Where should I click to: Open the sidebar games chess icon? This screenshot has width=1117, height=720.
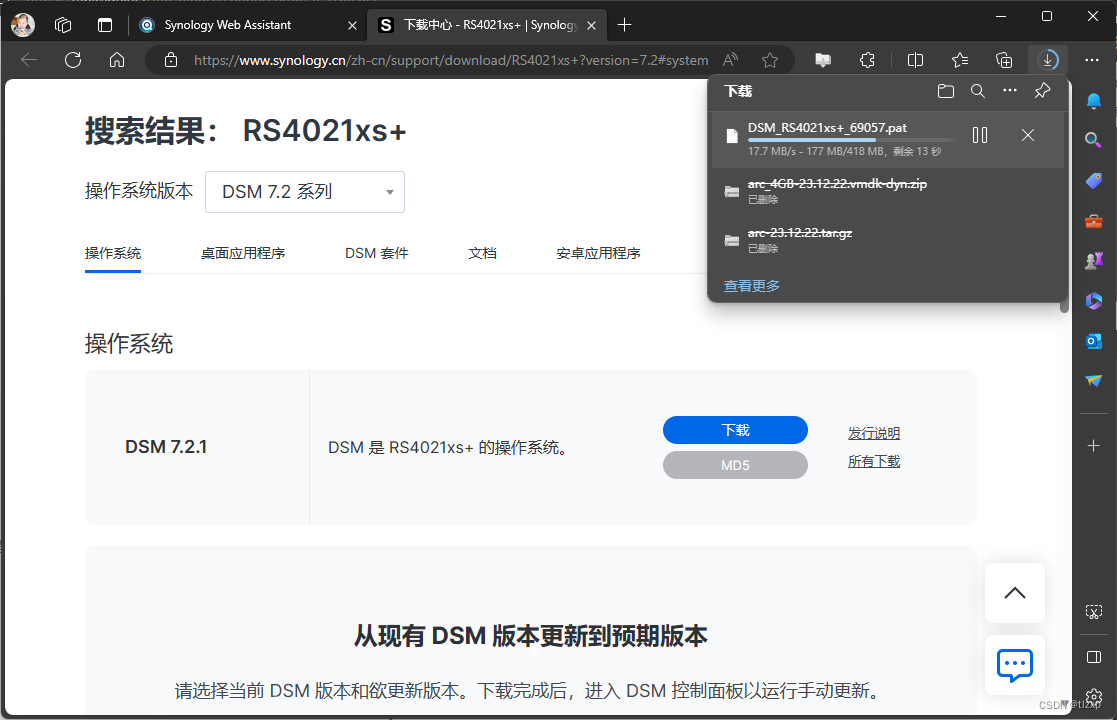tap(1093, 261)
